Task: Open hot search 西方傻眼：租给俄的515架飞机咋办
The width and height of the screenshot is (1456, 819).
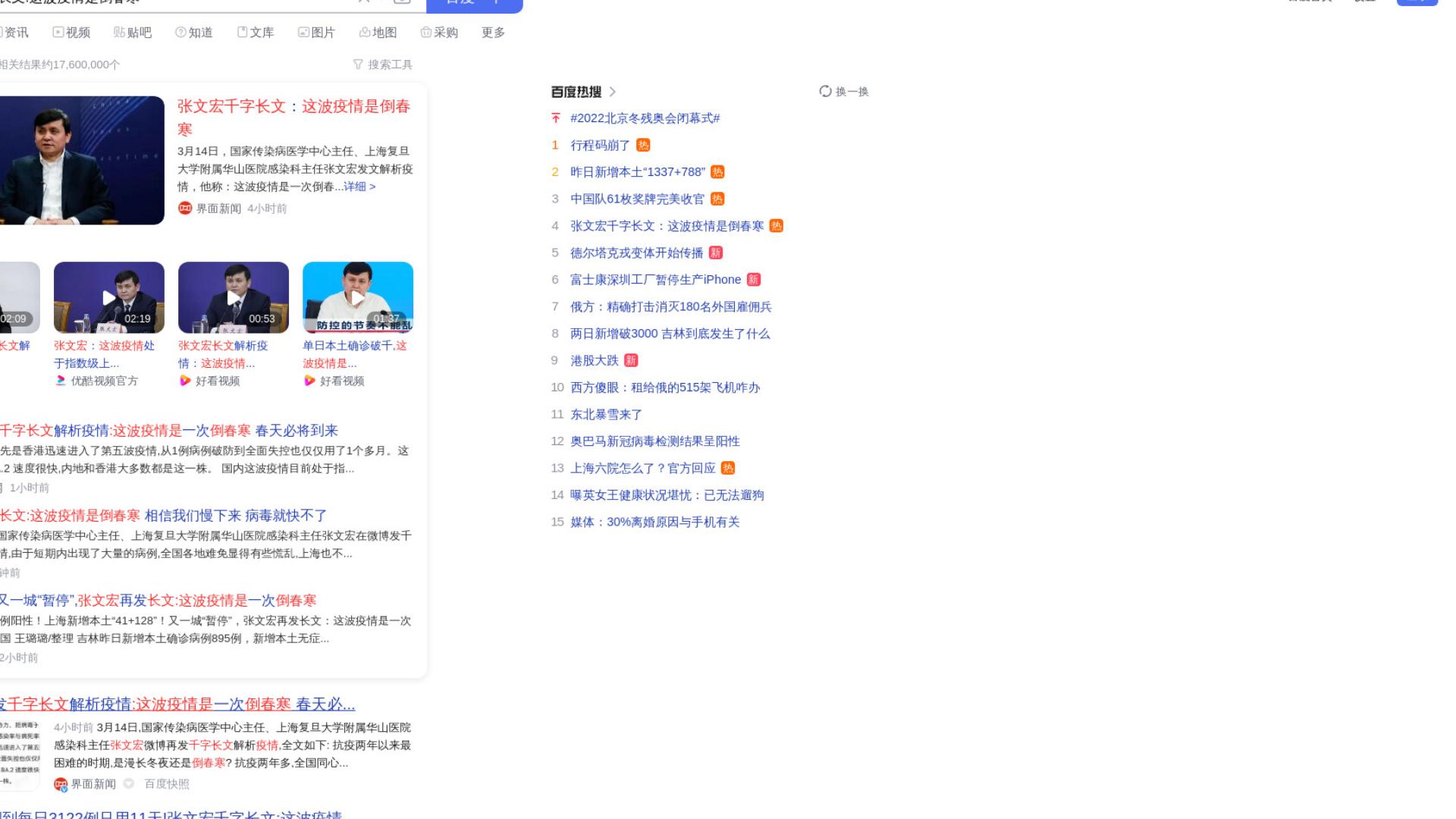Action: pyautogui.click(x=665, y=388)
